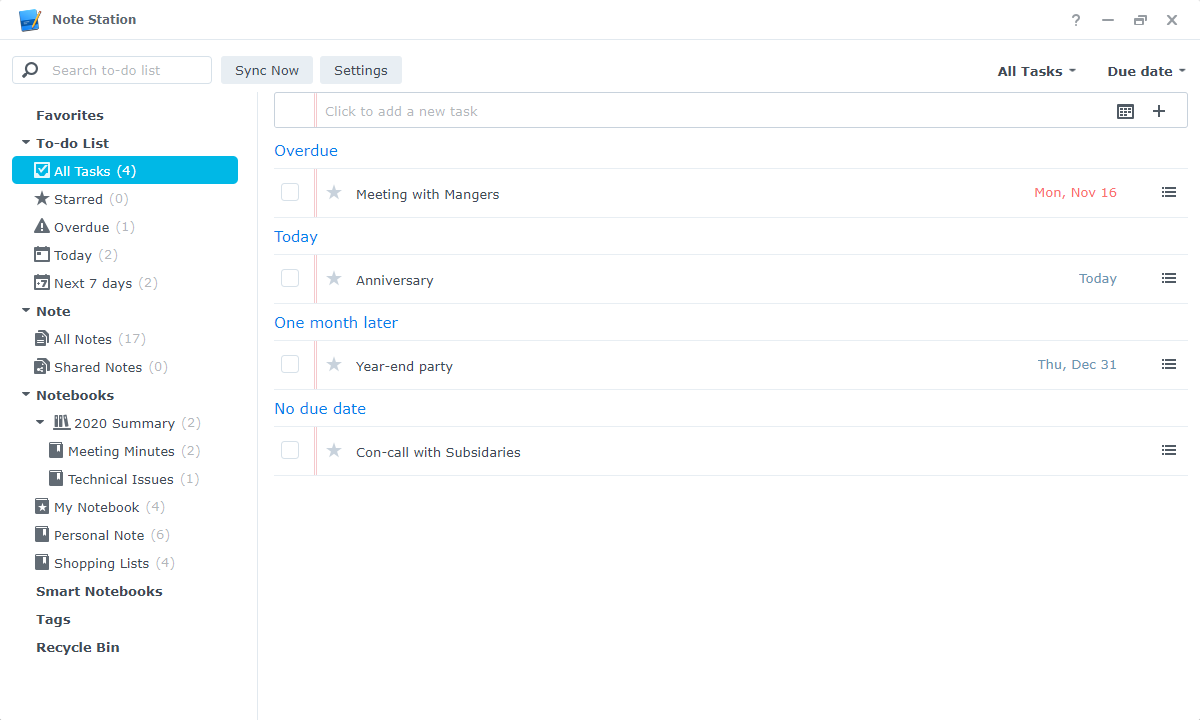The height and width of the screenshot is (720, 1200).
Task: Open details icon for Con-call with Subsidaries
Action: tap(1168, 451)
